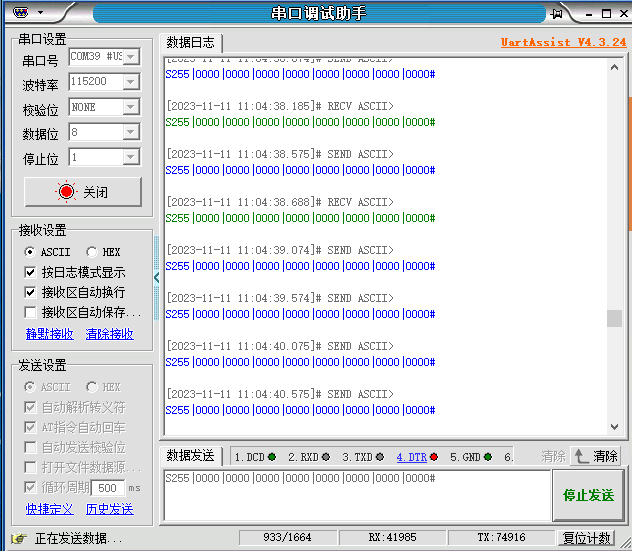
Task: Click the RX:41985 status counter
Action: pos(392,538)
